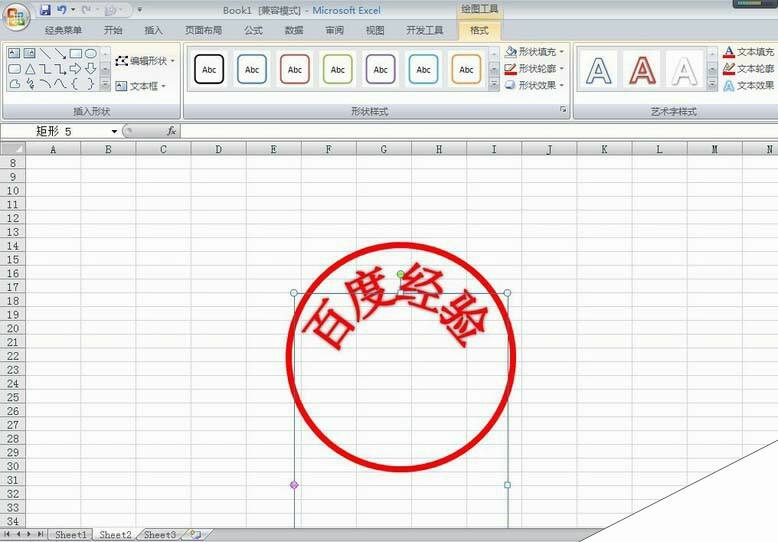778x542 pixels.
Task: Open the 视图 tab
Action: click(375, 30)
